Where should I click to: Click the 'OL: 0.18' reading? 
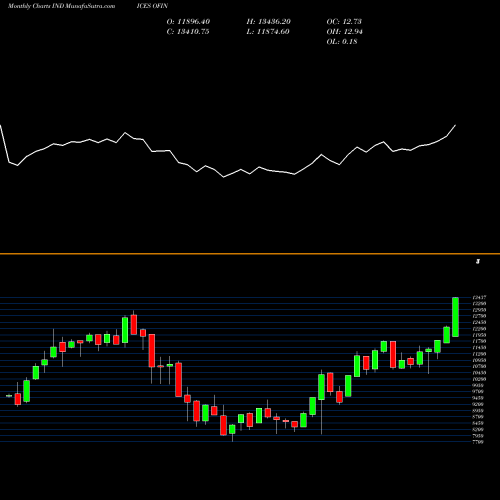[x=342, y=42]
